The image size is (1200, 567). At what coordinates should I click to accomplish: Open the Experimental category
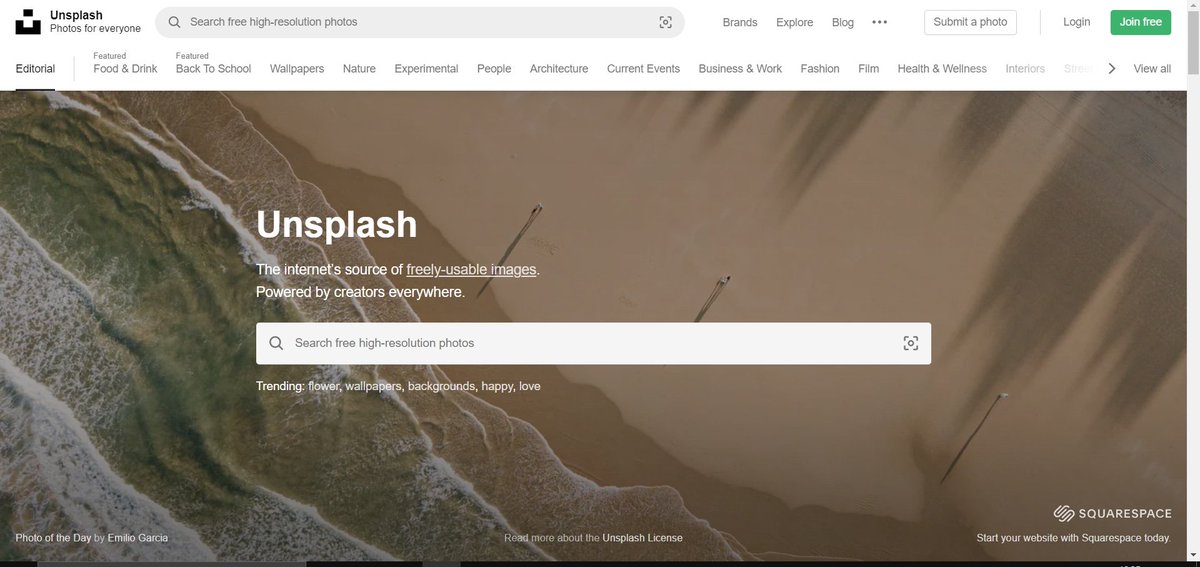tap(426, 69)
